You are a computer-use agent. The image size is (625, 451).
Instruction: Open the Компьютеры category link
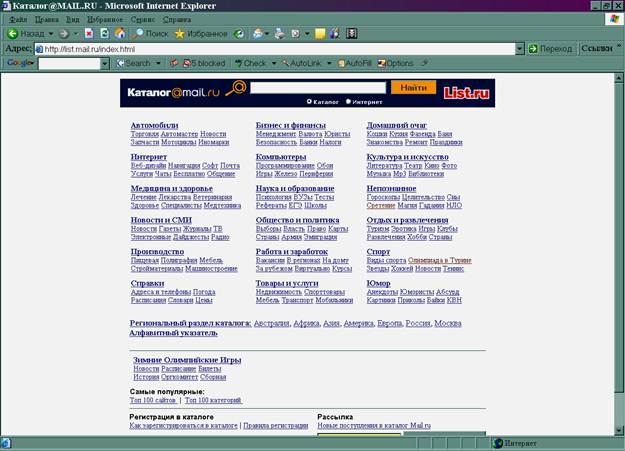click(281, 157)
